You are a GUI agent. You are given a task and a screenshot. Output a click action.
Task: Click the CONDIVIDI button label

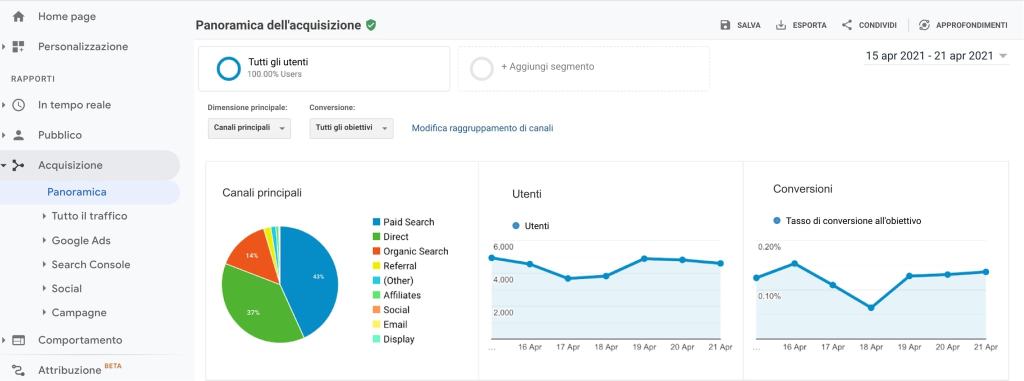[878, 25]
